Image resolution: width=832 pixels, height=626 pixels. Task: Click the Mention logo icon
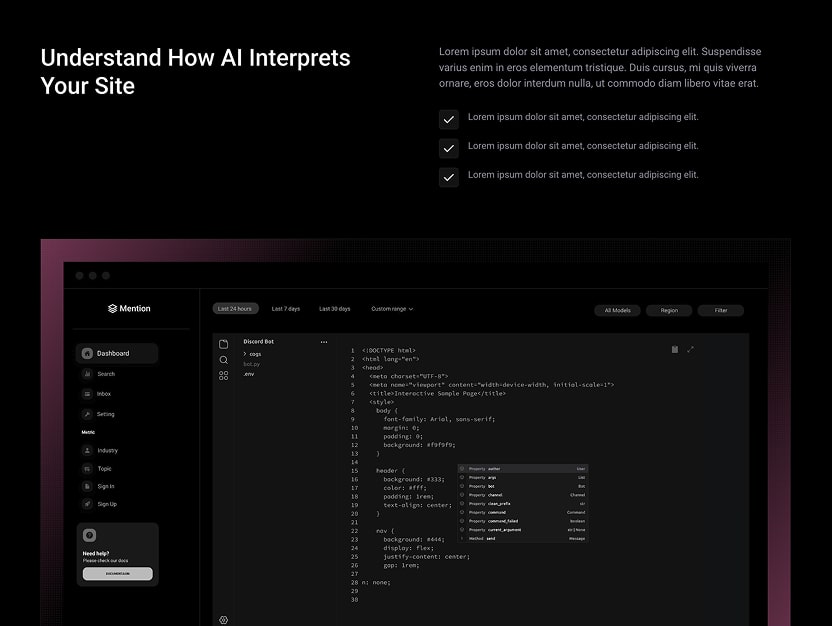pyautogui.click(x=112, y=309)
